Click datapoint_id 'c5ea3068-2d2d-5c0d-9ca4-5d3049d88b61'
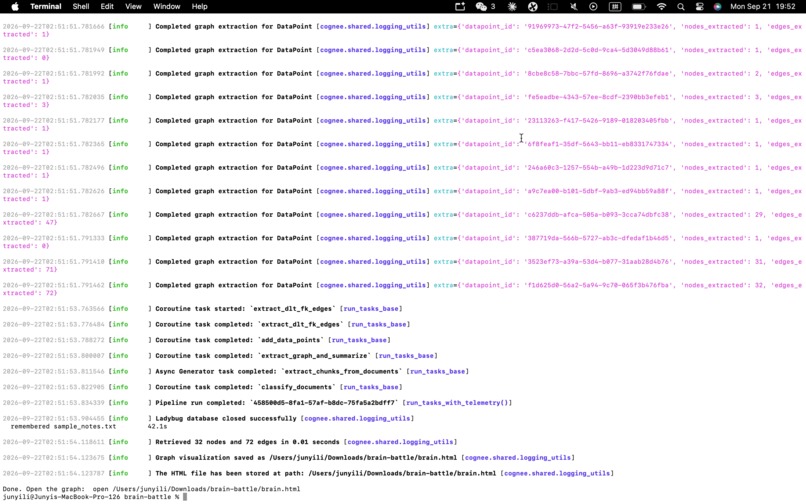 [597, 50]
